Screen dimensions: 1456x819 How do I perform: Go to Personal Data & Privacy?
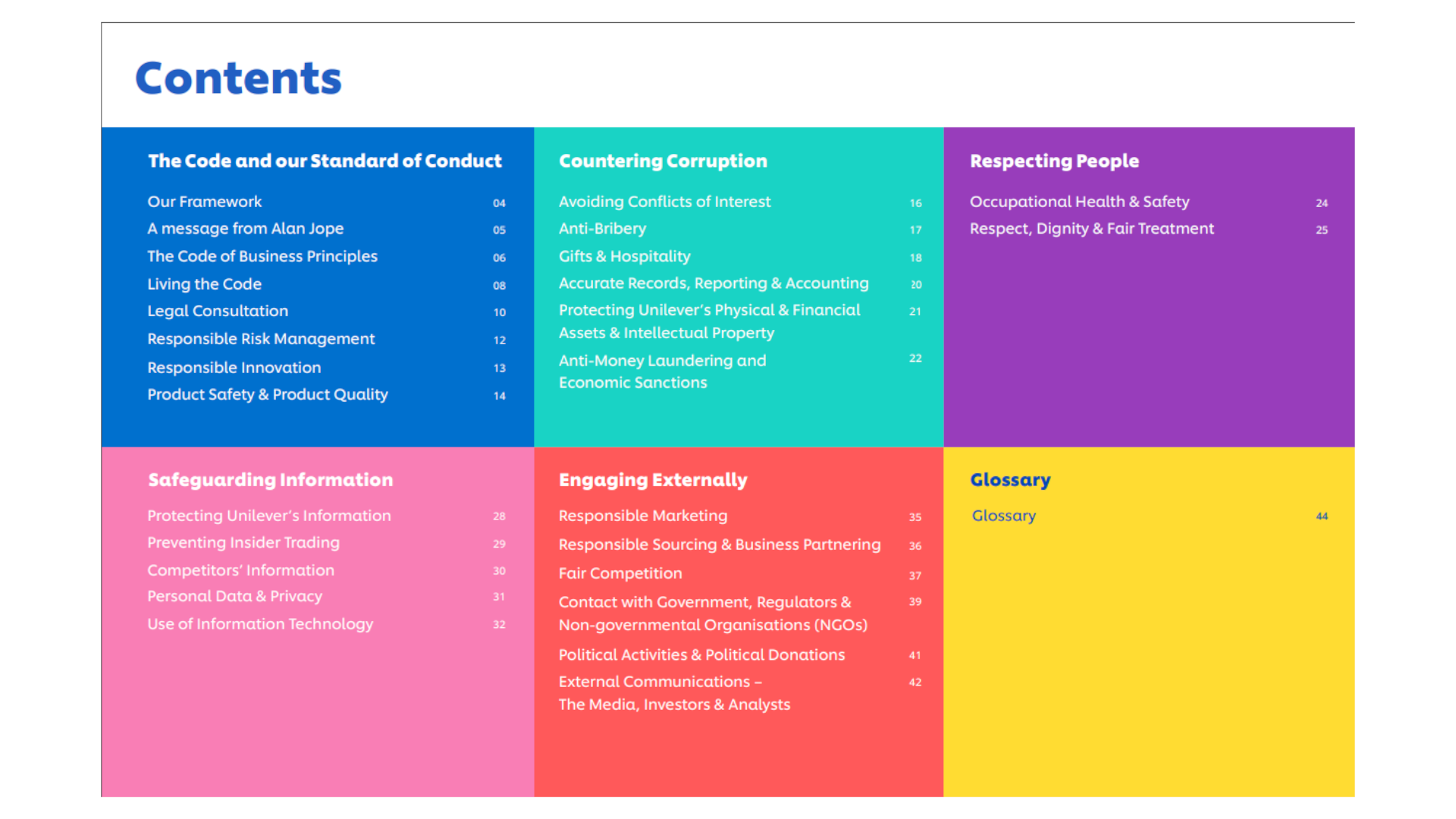tap(234, 596)
